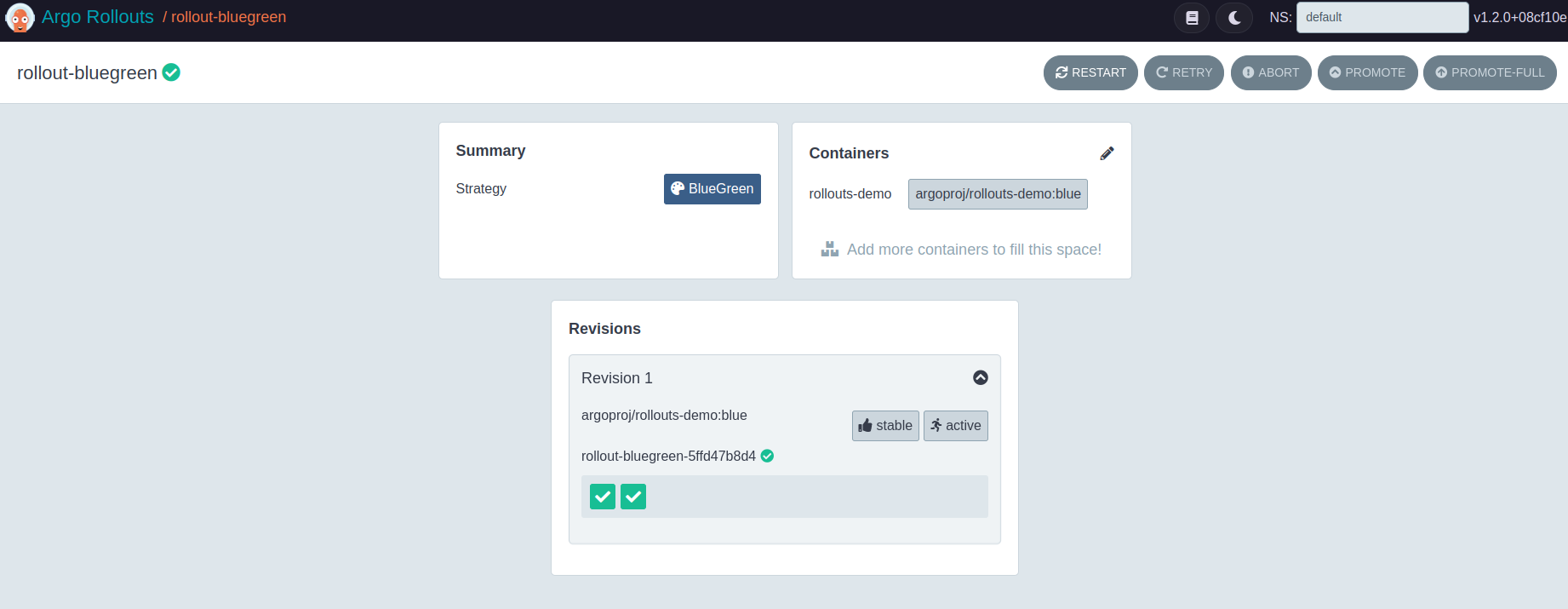The width and height of the screenshot is (1568, 609).
Task: Collapse Revision 1 with the chevron
Action: pyautogui.click(x=981, y=377)
